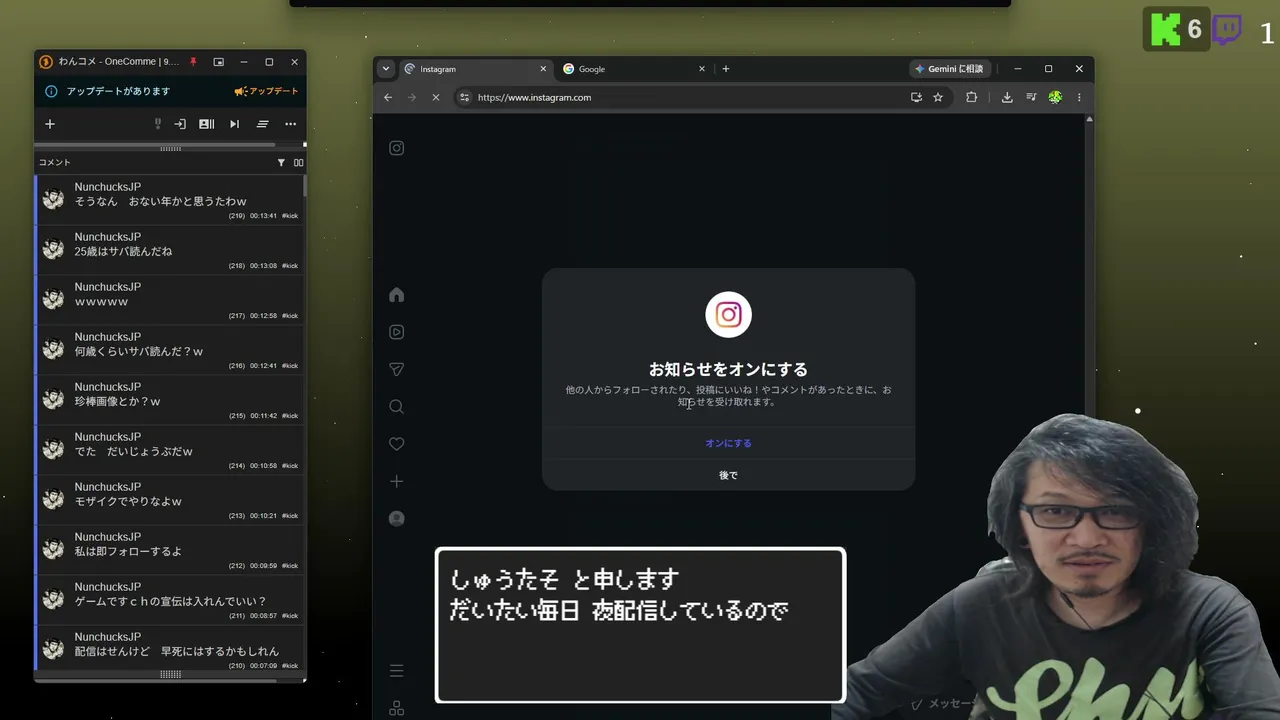
Task: Click the Instagram create post plus icon
Action: coord(397,481)
